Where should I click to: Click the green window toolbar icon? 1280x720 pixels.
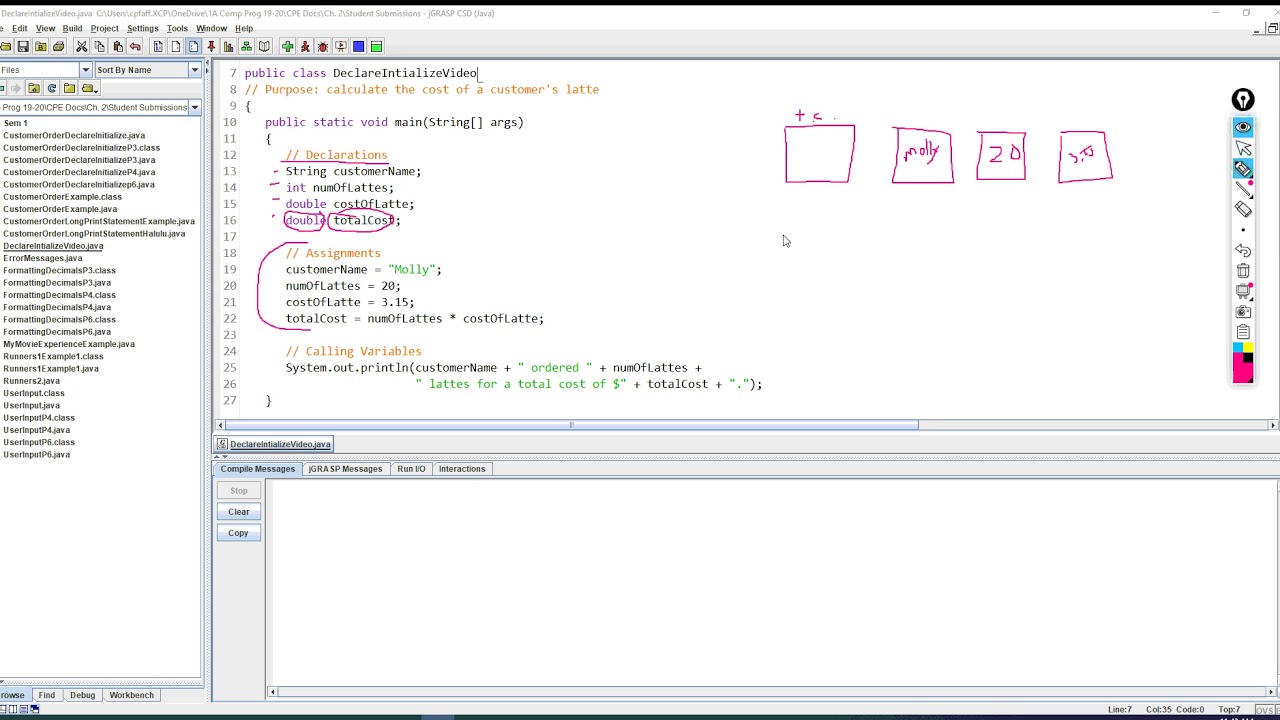(376, 47)
